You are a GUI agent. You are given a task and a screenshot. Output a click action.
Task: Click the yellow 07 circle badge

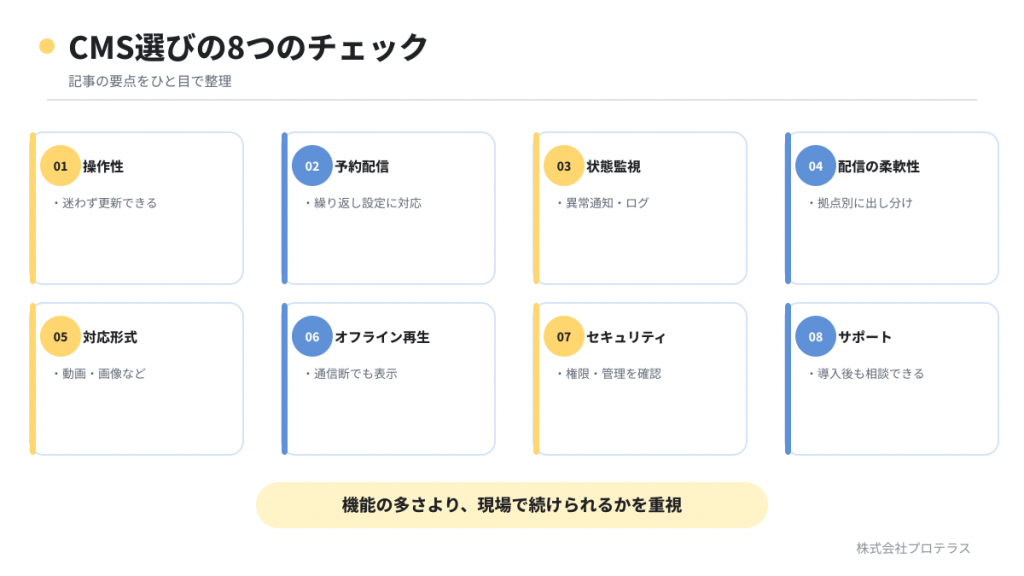(x=564, y=336)
